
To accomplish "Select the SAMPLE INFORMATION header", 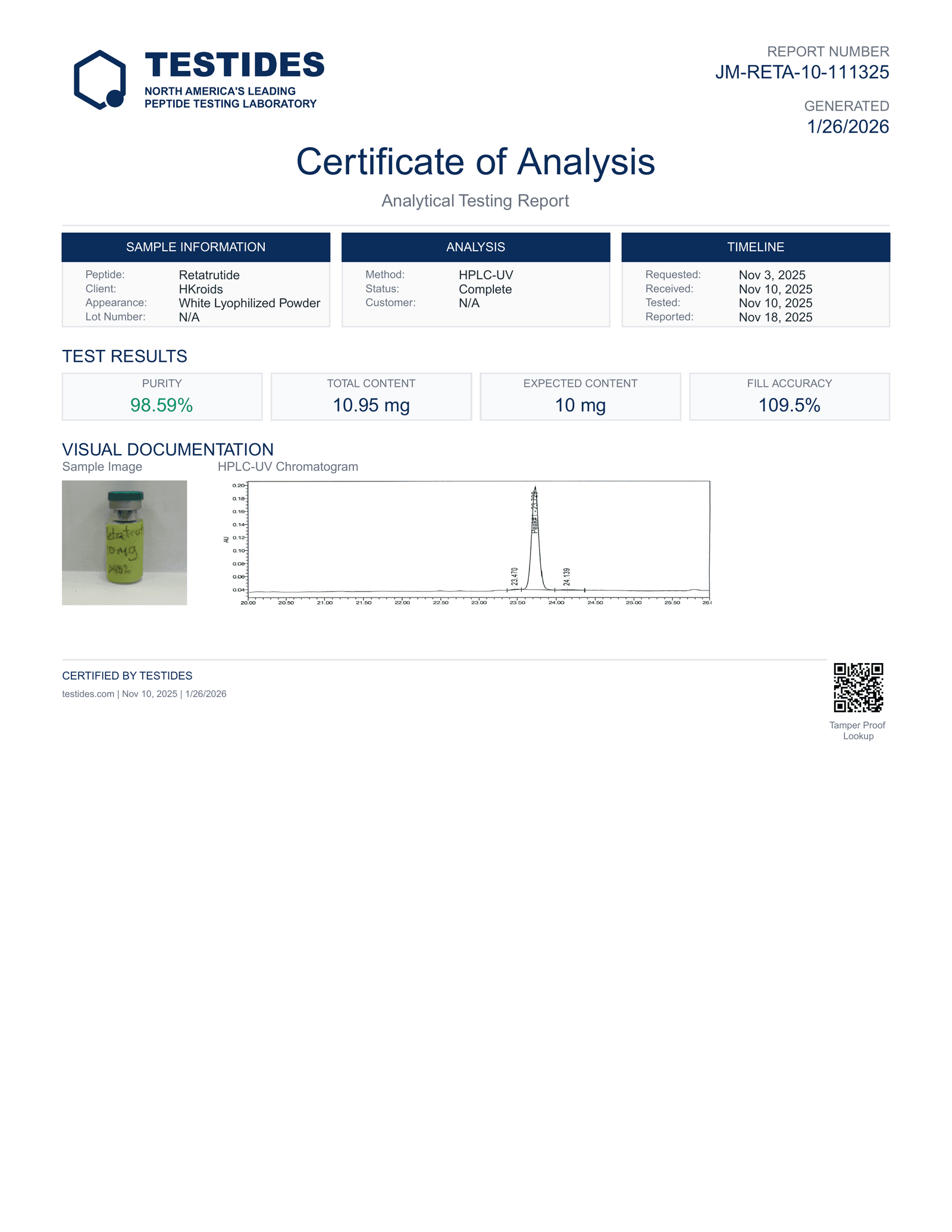I will pyautogui.click(x=196, y=247).
